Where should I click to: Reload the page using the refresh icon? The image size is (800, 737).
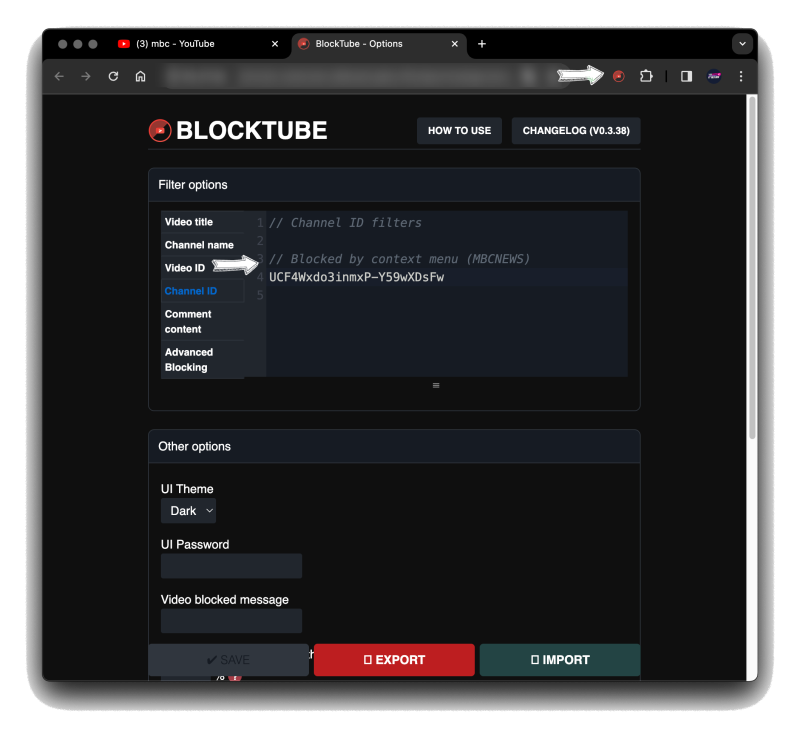113,76
